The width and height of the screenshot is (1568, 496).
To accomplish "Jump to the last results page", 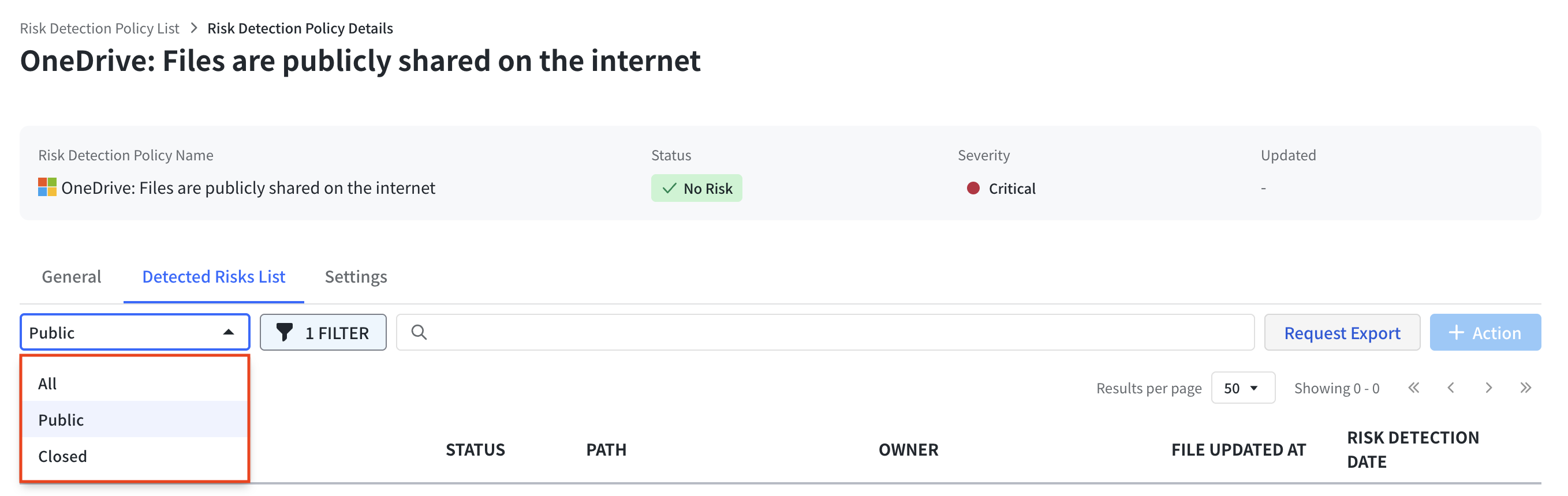I will [1525, 388].
